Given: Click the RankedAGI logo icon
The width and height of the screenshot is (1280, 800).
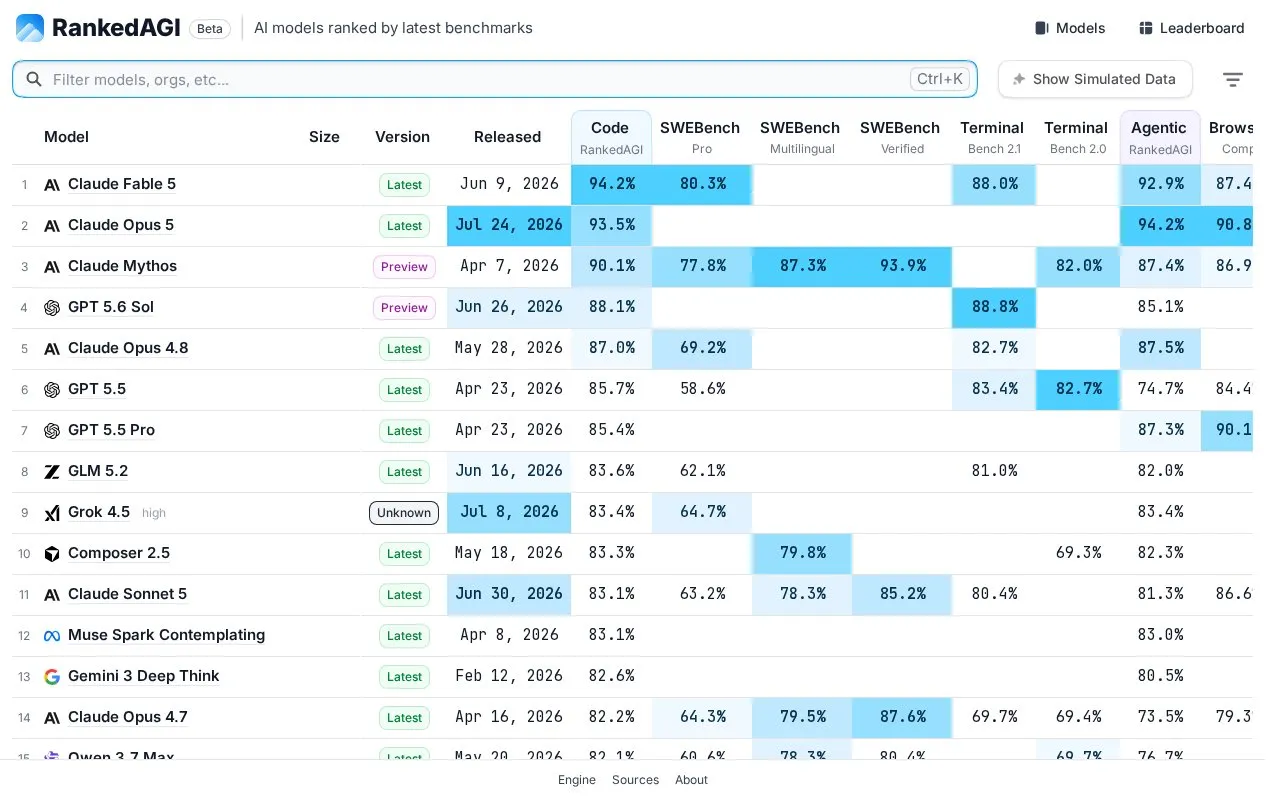Looking at the screenshot, I should tap(30, 28).
